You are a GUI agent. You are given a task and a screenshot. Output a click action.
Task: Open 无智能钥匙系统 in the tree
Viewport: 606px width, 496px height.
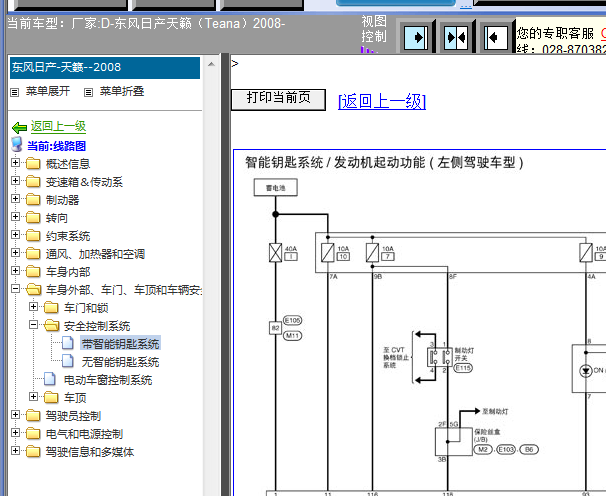tap(120, 362)
